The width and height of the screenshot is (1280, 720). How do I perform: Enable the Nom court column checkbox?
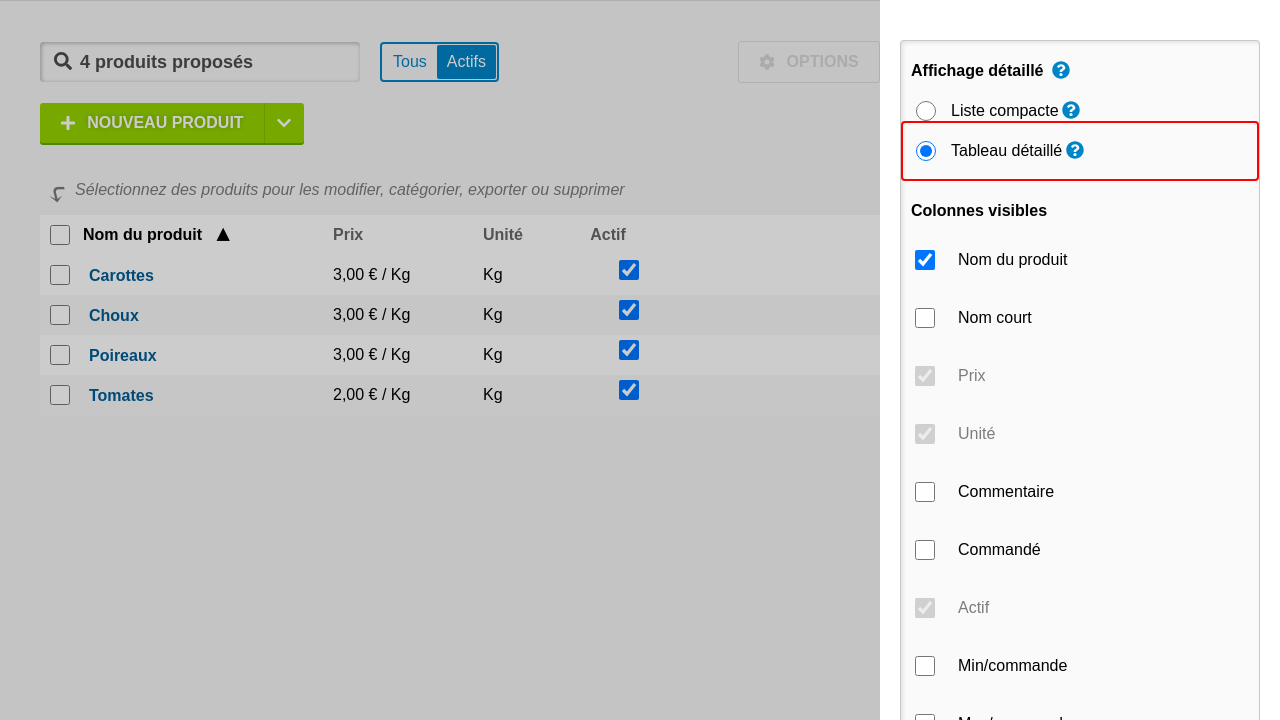pyautogui.click(x=925, y=318)
